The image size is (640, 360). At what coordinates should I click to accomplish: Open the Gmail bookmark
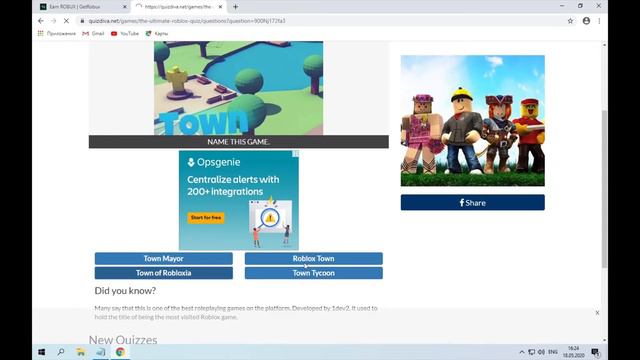(x=93, y=33)
